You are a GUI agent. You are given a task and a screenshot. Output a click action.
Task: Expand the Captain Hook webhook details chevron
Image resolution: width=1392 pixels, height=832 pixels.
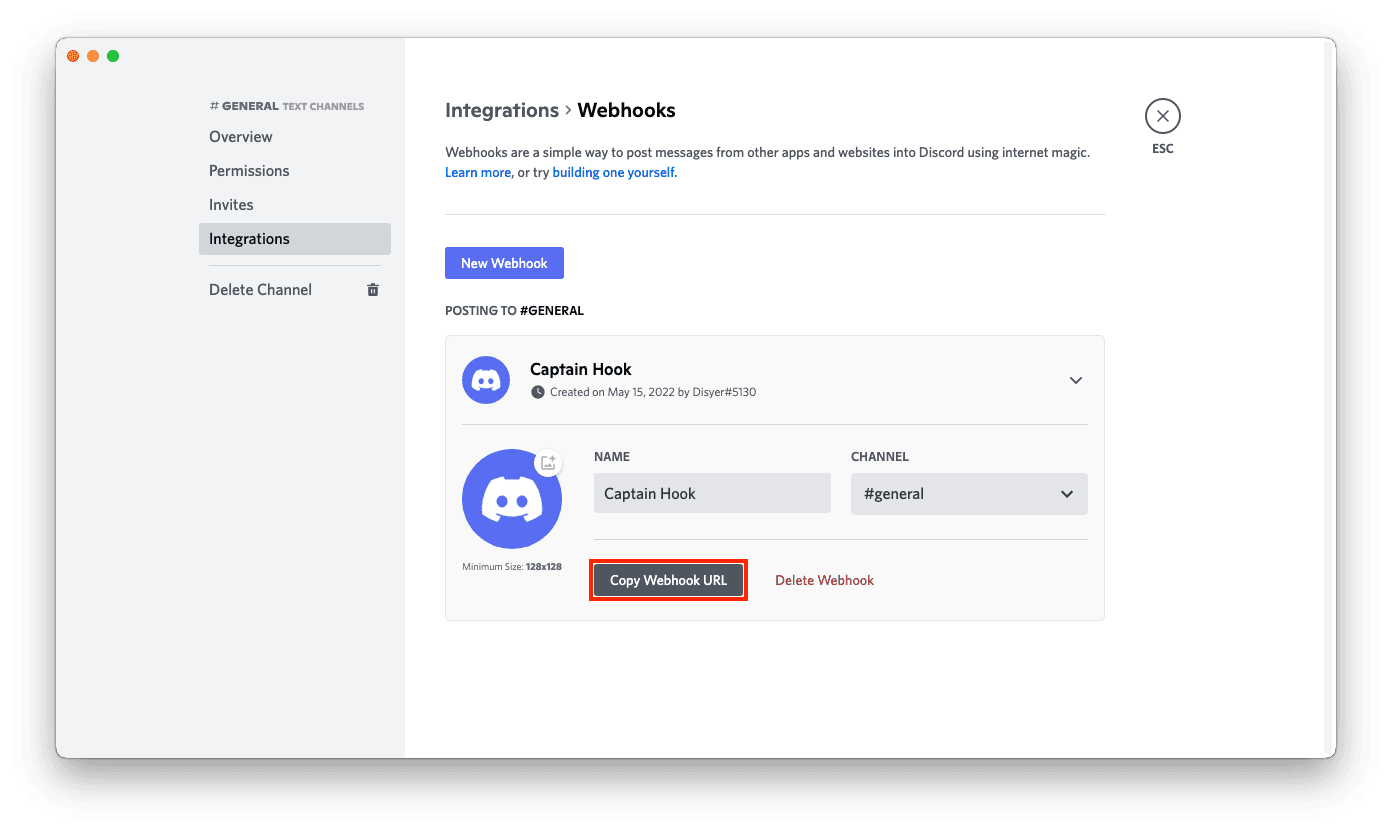1076,380
